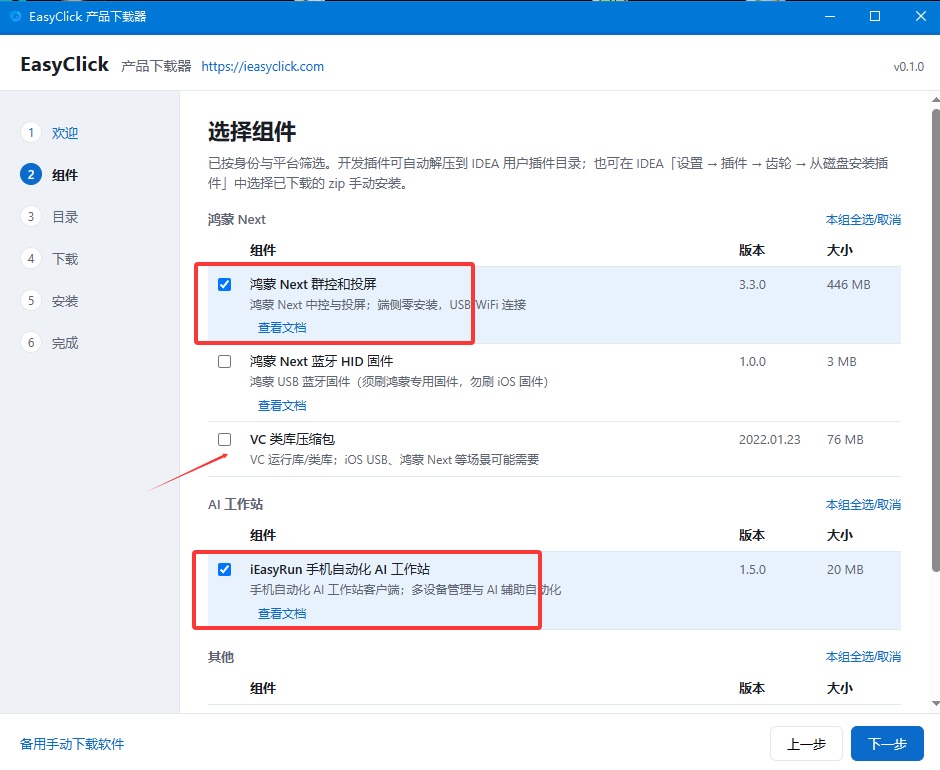Open step 3 目录

click(x=50, y=216)
